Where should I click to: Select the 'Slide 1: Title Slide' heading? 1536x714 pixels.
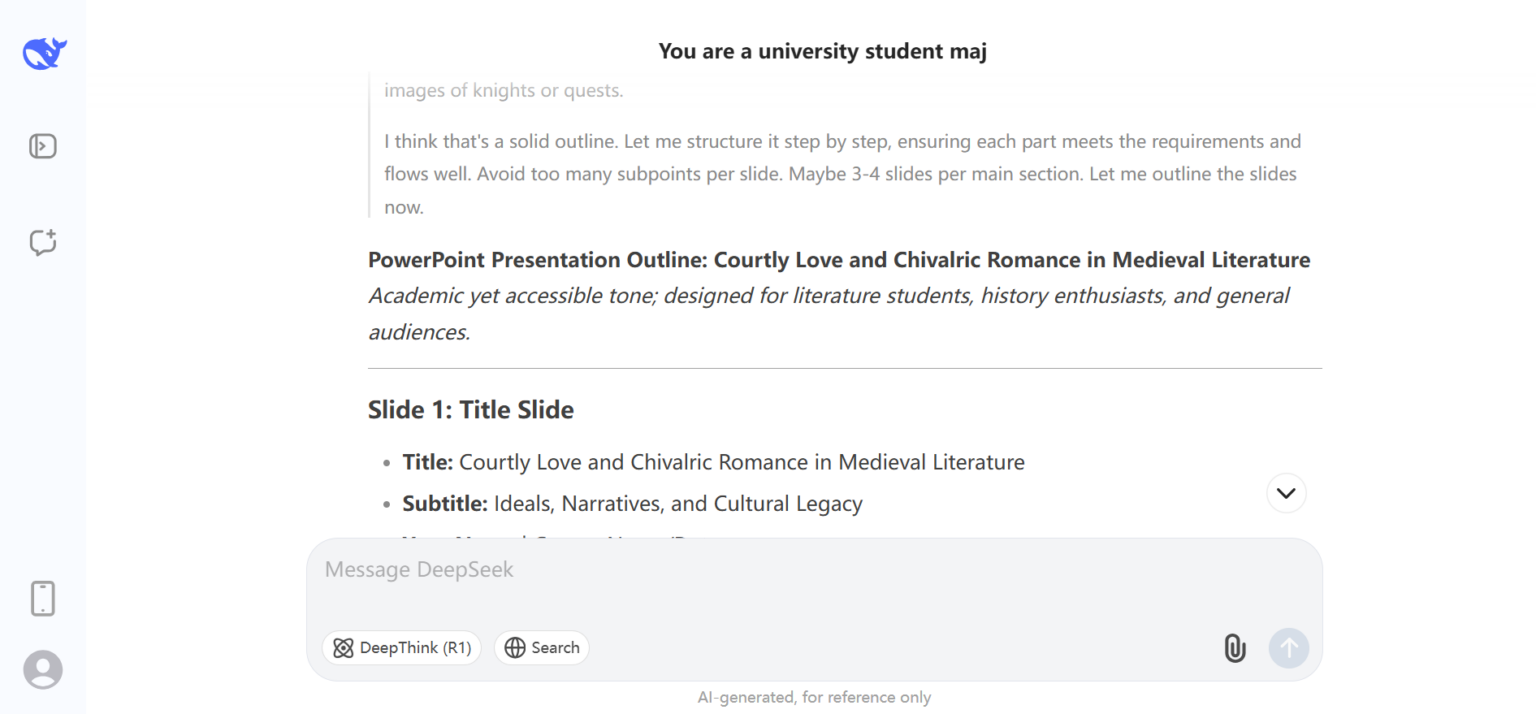[470, 409]
